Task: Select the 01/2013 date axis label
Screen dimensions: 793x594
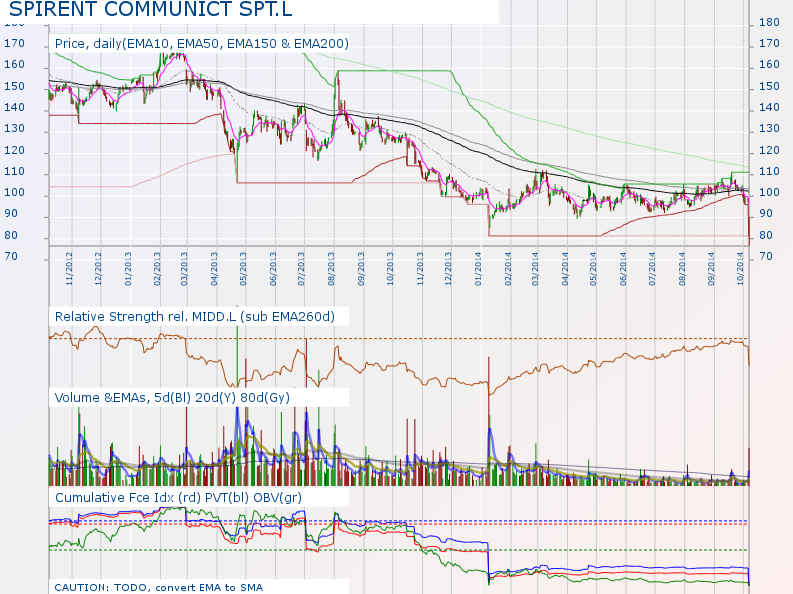Action: point(128,268)
